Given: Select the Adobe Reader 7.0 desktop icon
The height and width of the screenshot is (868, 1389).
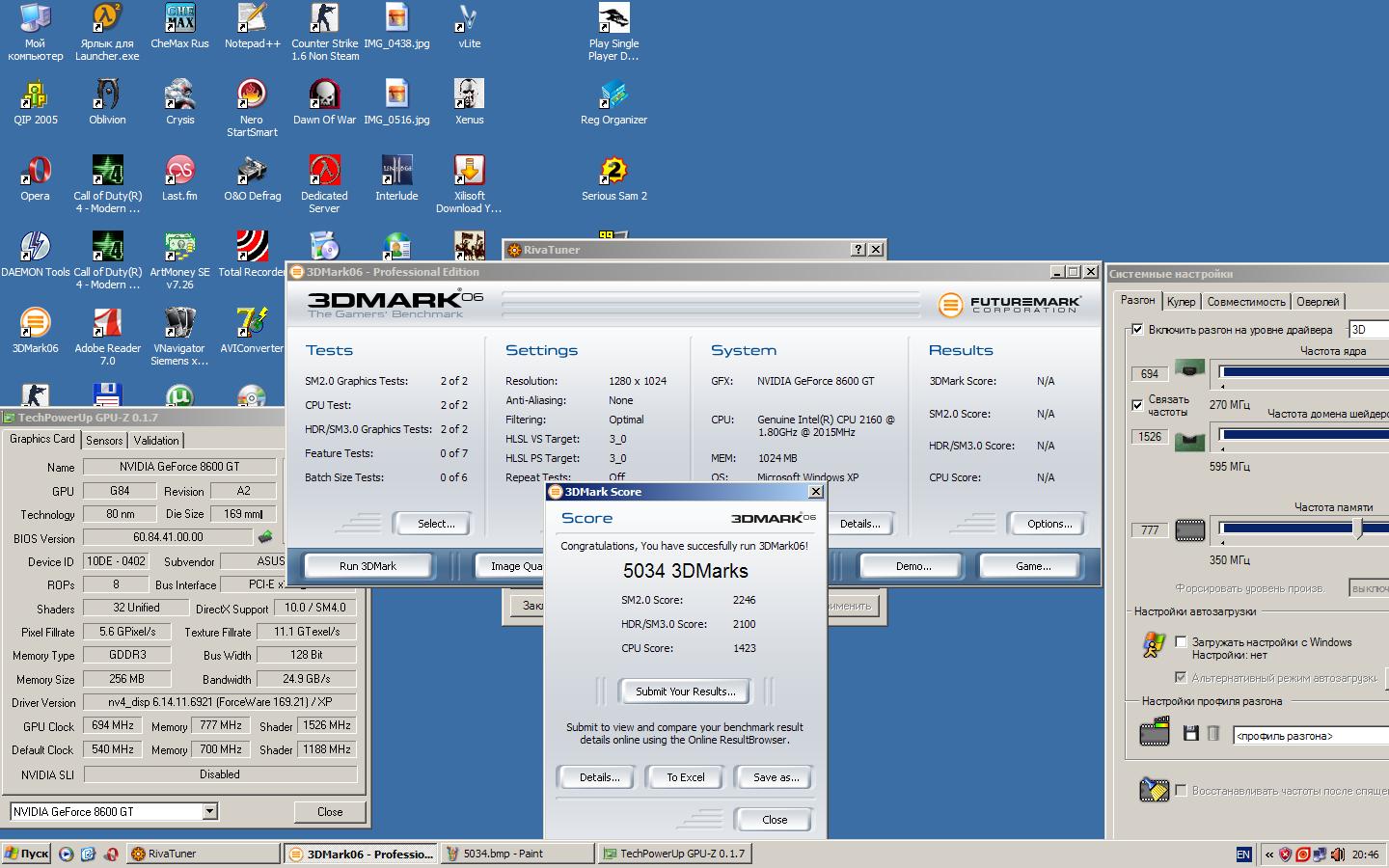Looking at the screenshot, I should click(x=107, y=336).
